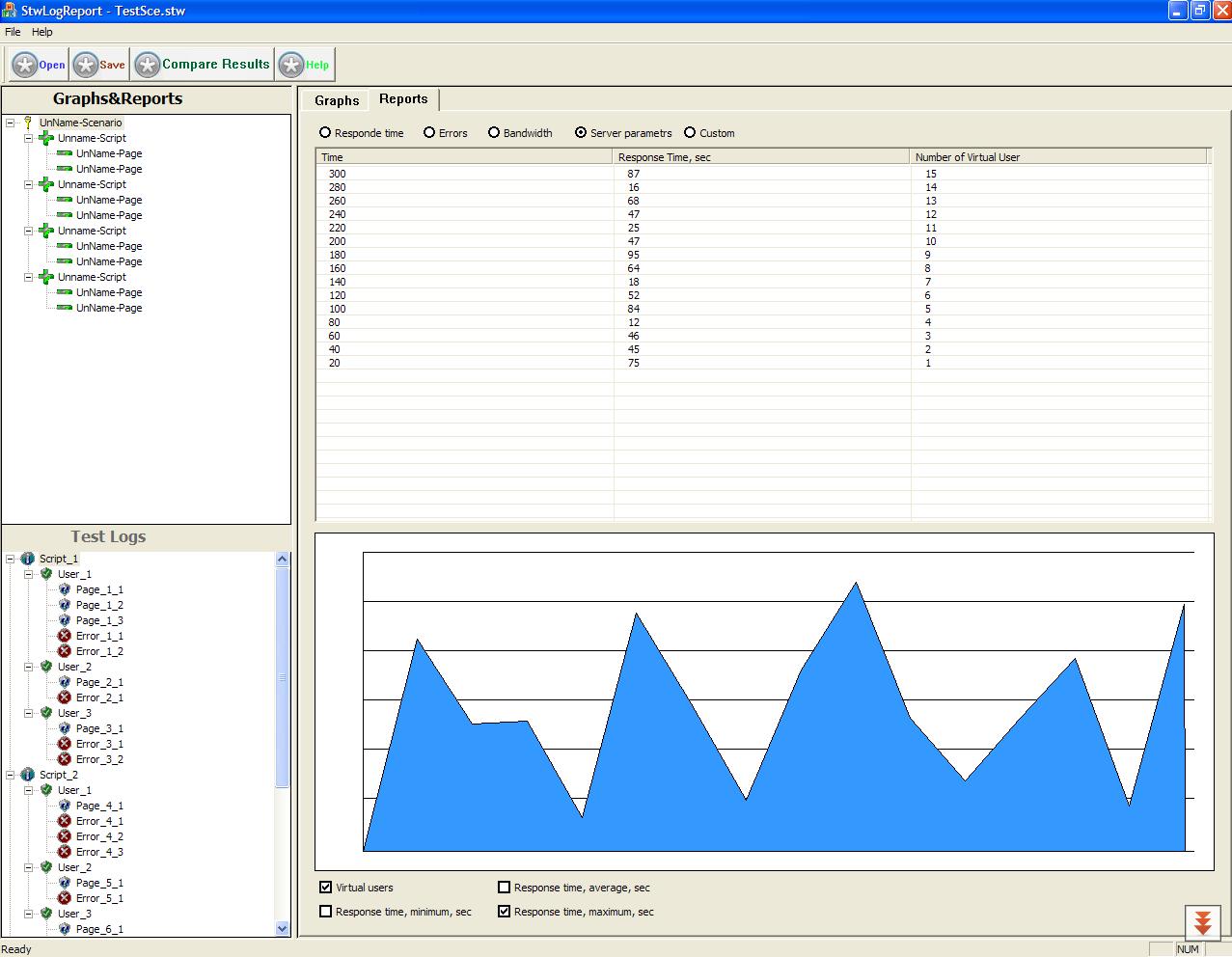Collapse the Script_2 tree node

point(11,775)
